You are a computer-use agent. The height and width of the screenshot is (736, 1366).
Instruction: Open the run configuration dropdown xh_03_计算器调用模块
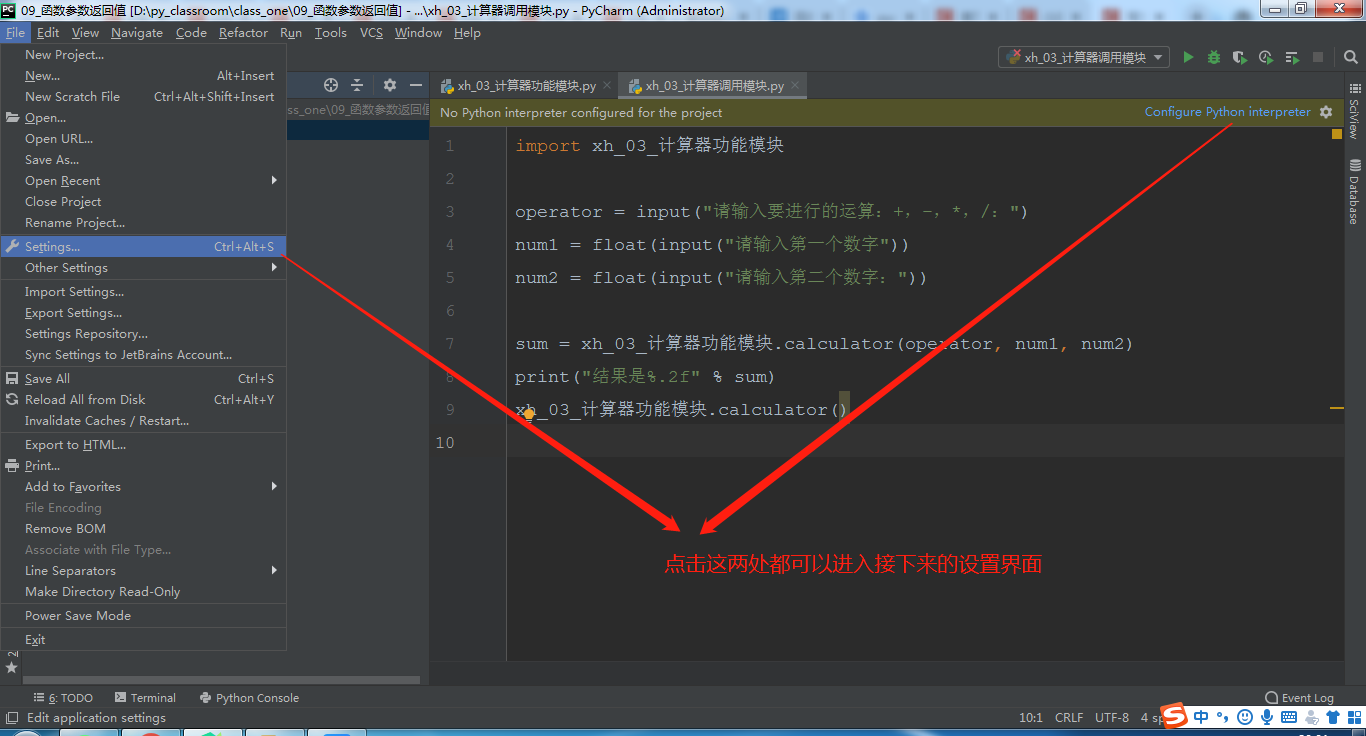[1084, 57]
